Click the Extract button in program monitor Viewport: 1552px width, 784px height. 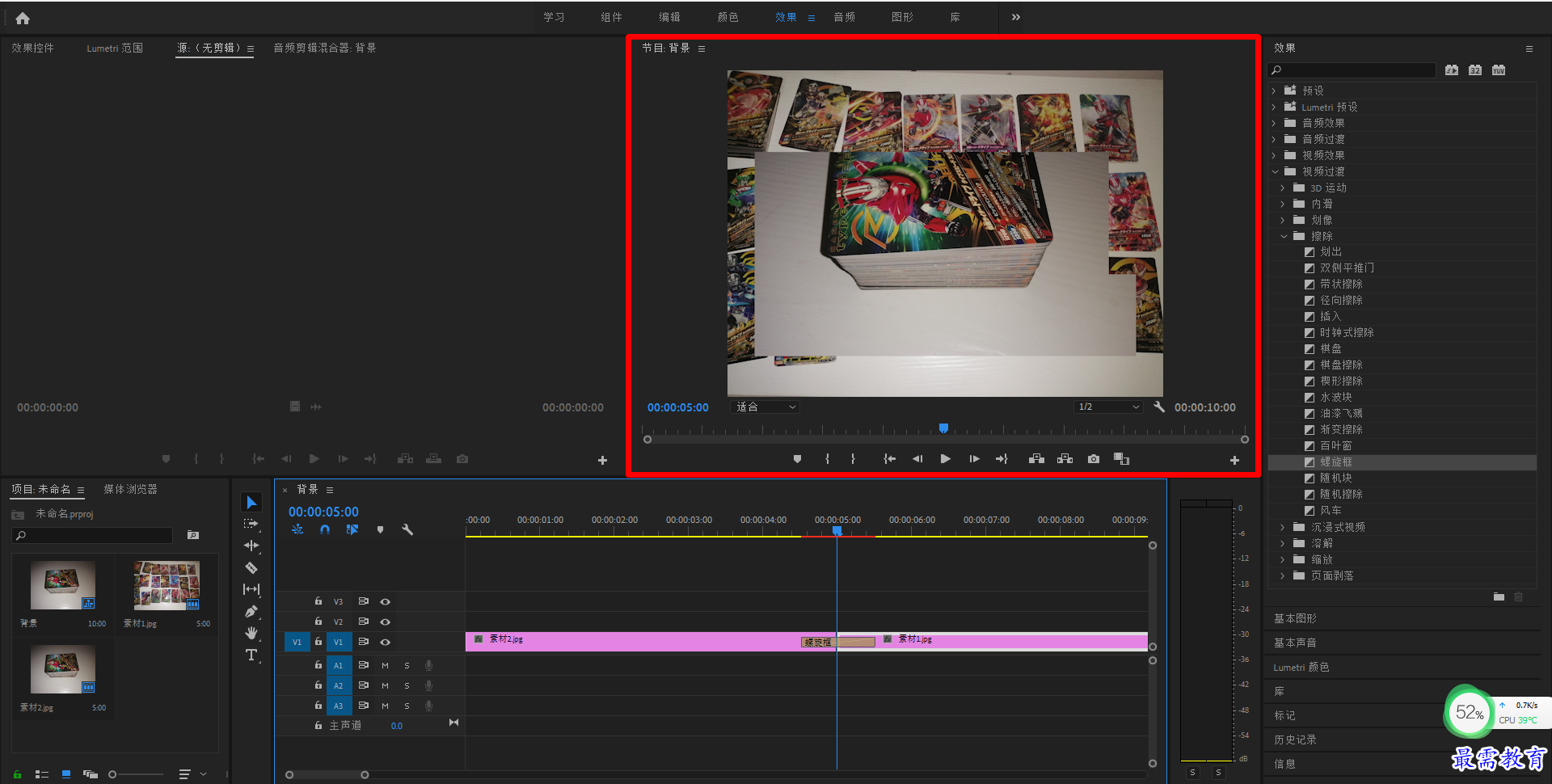pyautogui.click(x=1065, y=459)
